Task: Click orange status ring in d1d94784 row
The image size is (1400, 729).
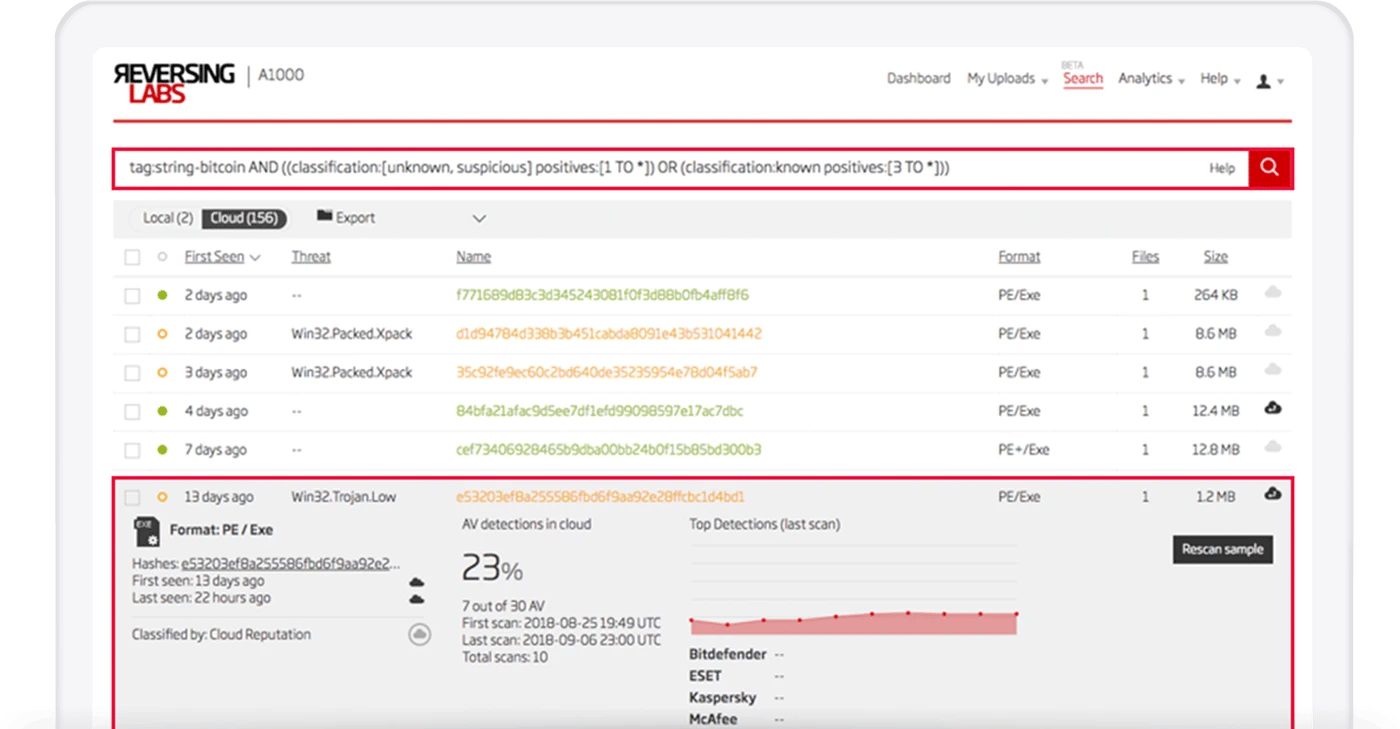Action: point(162,334)
